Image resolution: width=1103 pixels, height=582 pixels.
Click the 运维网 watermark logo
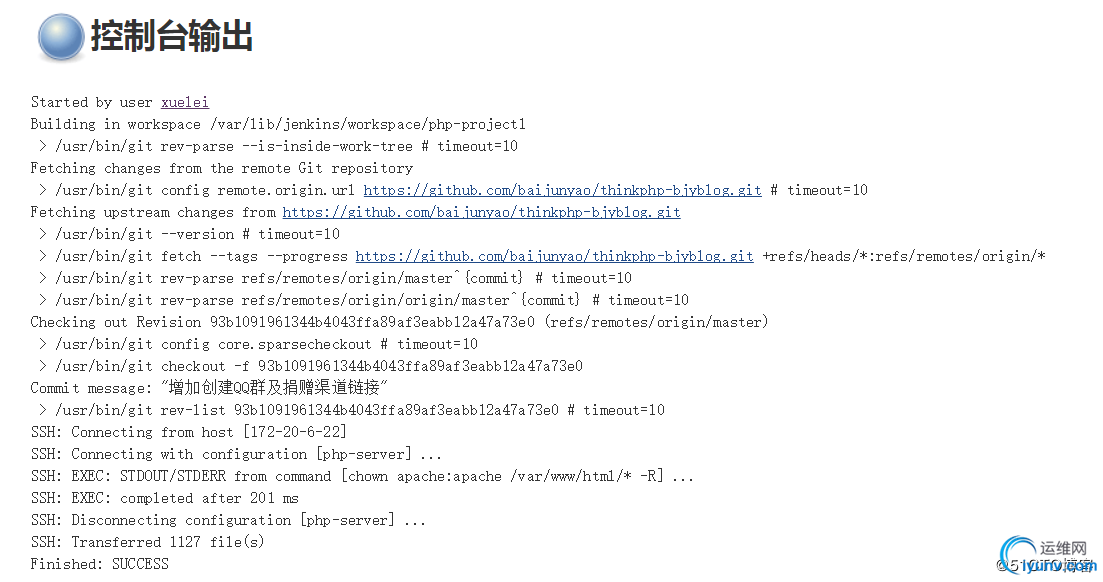point(1047,555)
